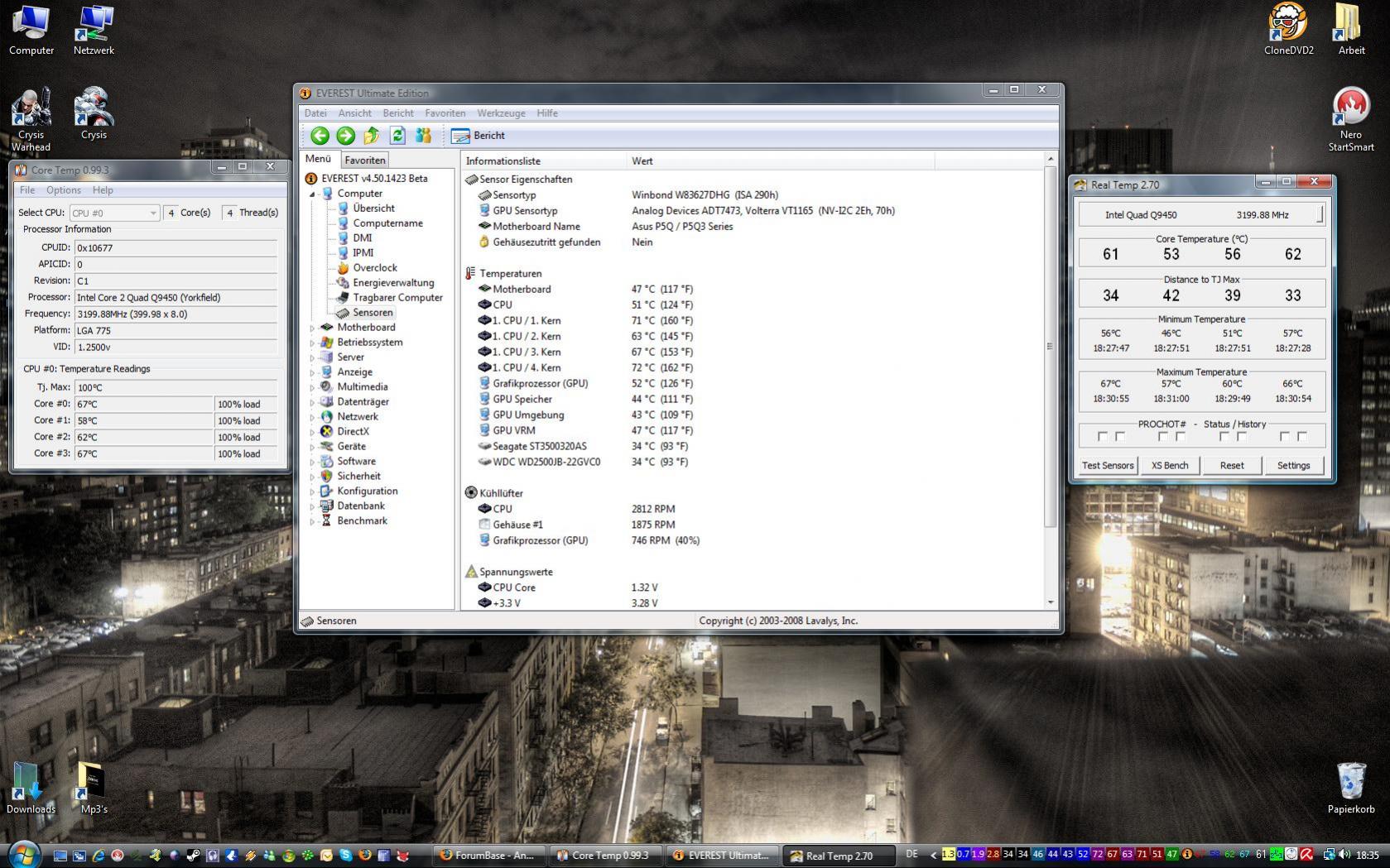This screenshot has width=1390, height=868.
Task: Refresh the EVEREST sensor page
Action: 397,136
